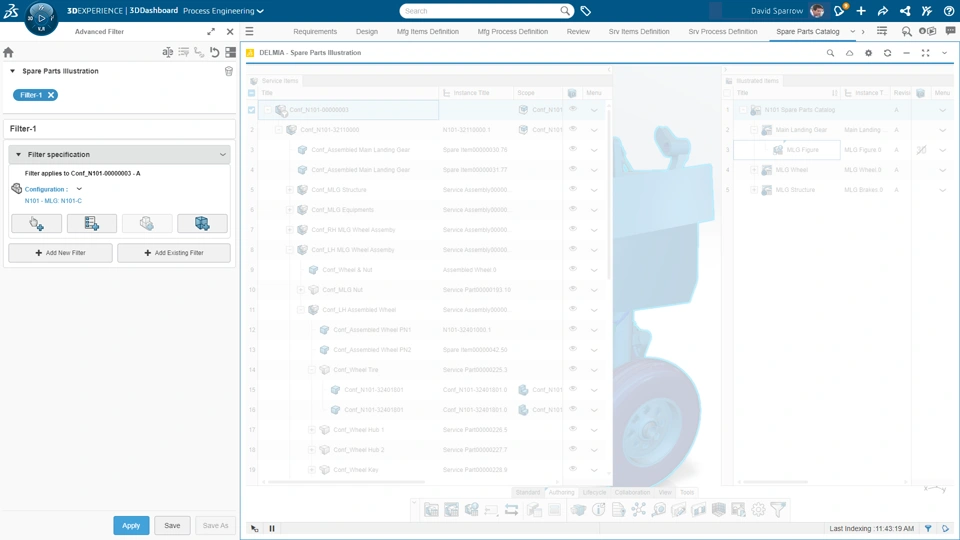This screenshot has width=960, height=540.
Task: Add 3D volume filter (blue cube) button
Action: 202,223
